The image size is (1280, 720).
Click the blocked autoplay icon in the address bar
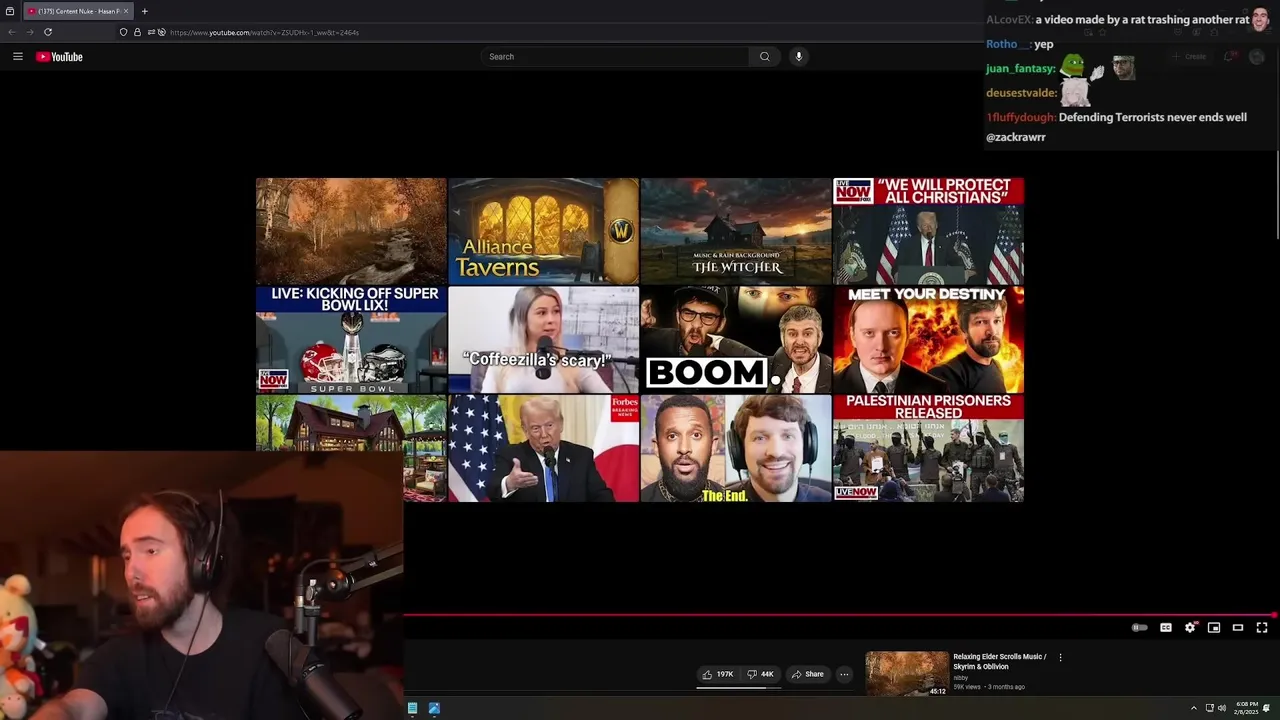coord(162,32)
